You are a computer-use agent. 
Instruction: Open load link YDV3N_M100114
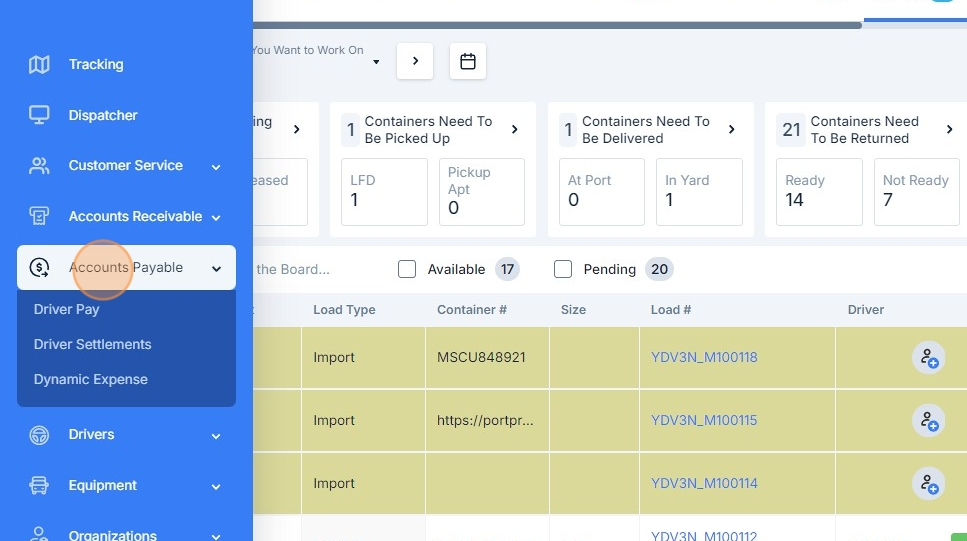pos(704,483)
